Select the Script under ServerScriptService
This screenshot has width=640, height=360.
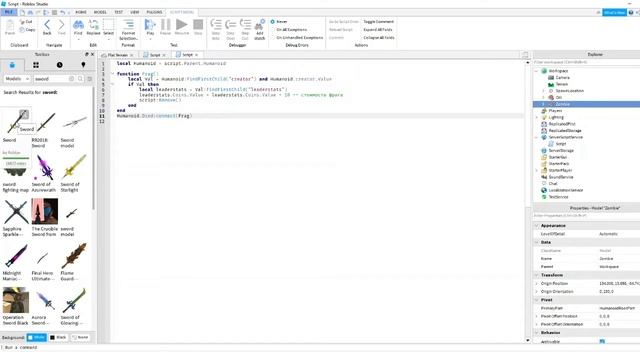(561, 144)
